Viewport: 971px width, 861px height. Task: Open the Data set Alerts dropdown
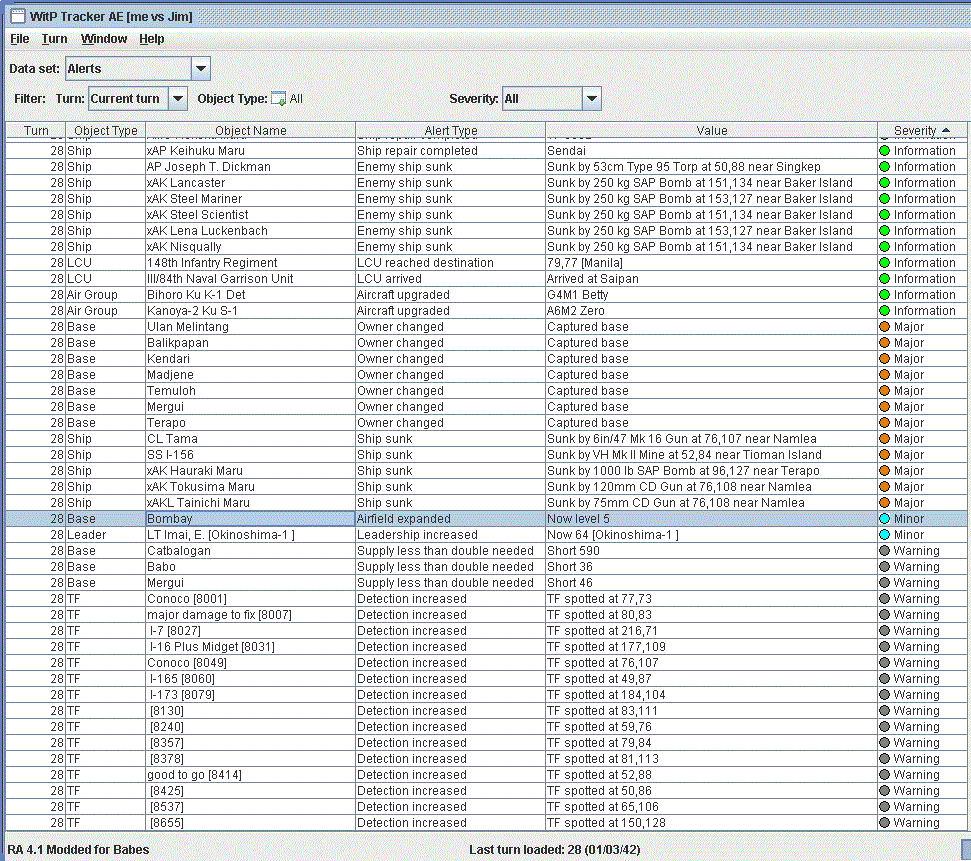[200, 69]
